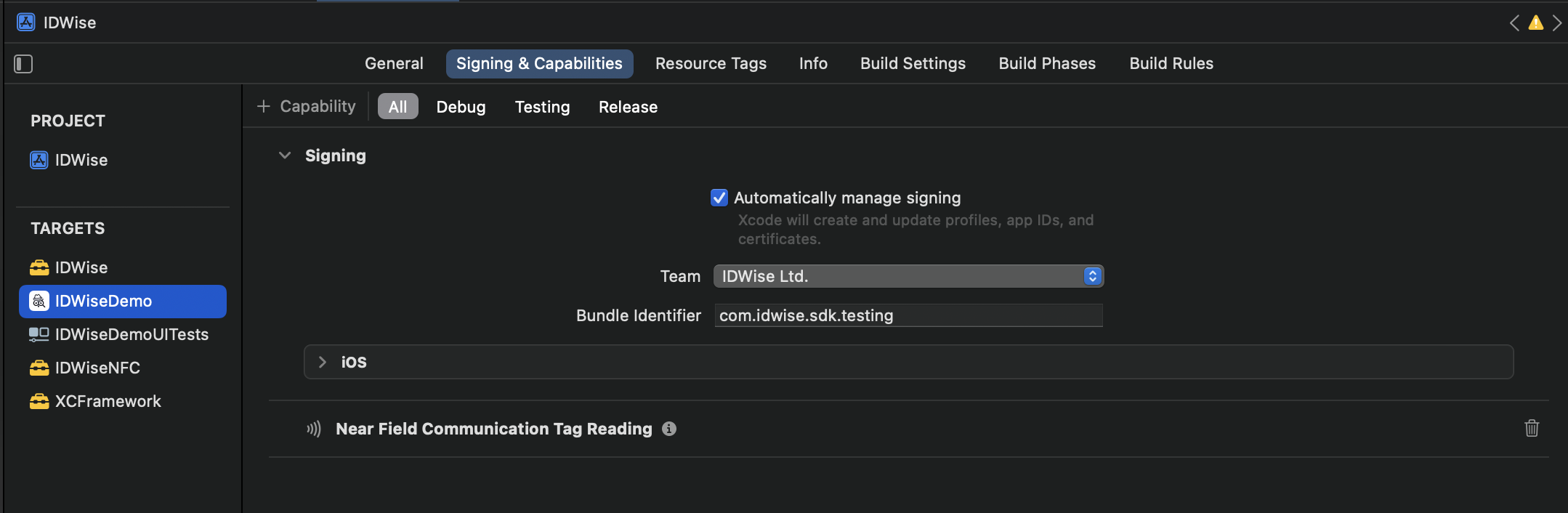Viewport: 1568px width, 513px height.
Task: Filter capabilities by Debug configuration
Action: (x=461, y=107)
